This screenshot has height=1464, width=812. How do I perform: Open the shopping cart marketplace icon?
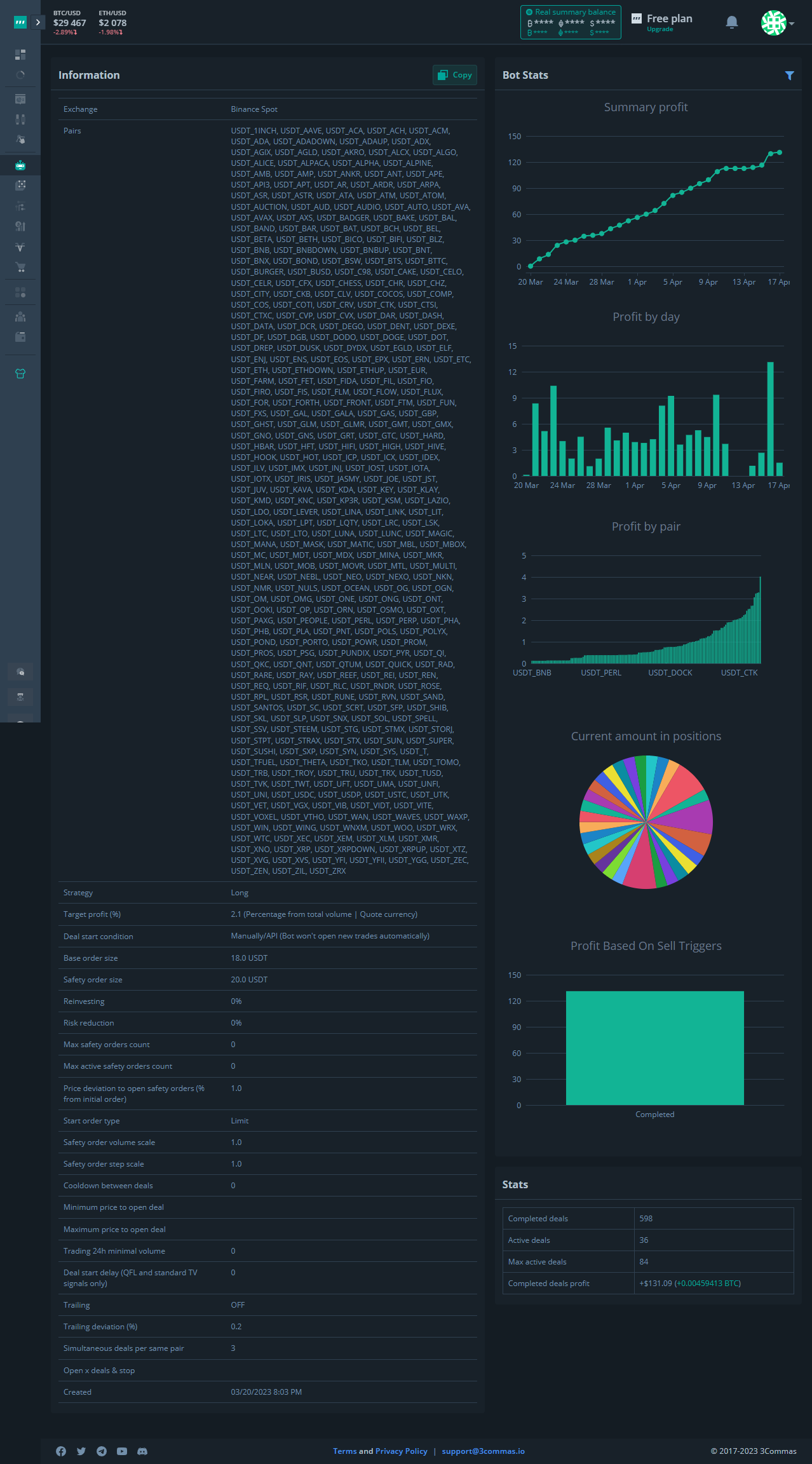pyautogui.click(x=20, y=268)
